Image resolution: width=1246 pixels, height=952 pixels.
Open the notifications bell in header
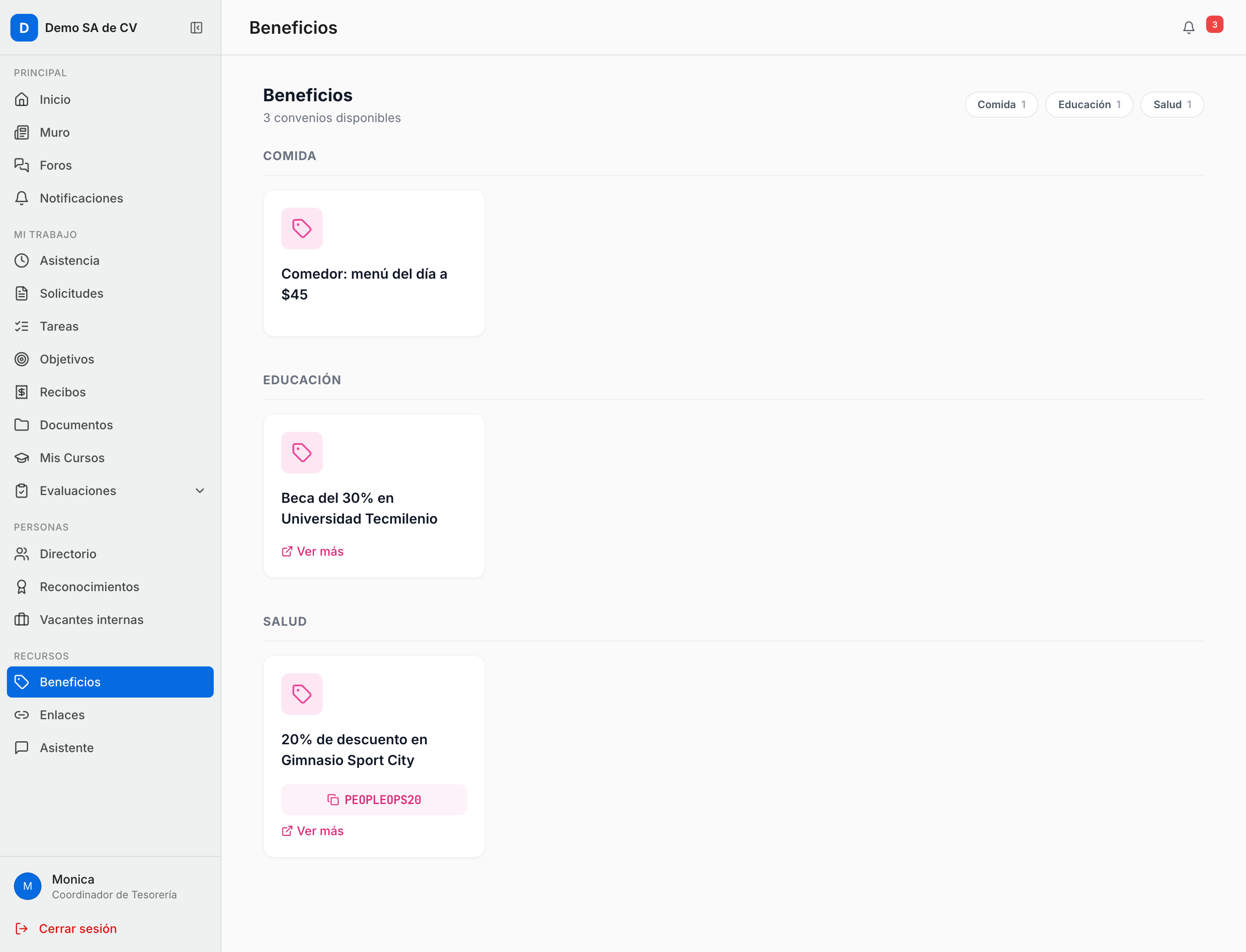coord(1188,28)
